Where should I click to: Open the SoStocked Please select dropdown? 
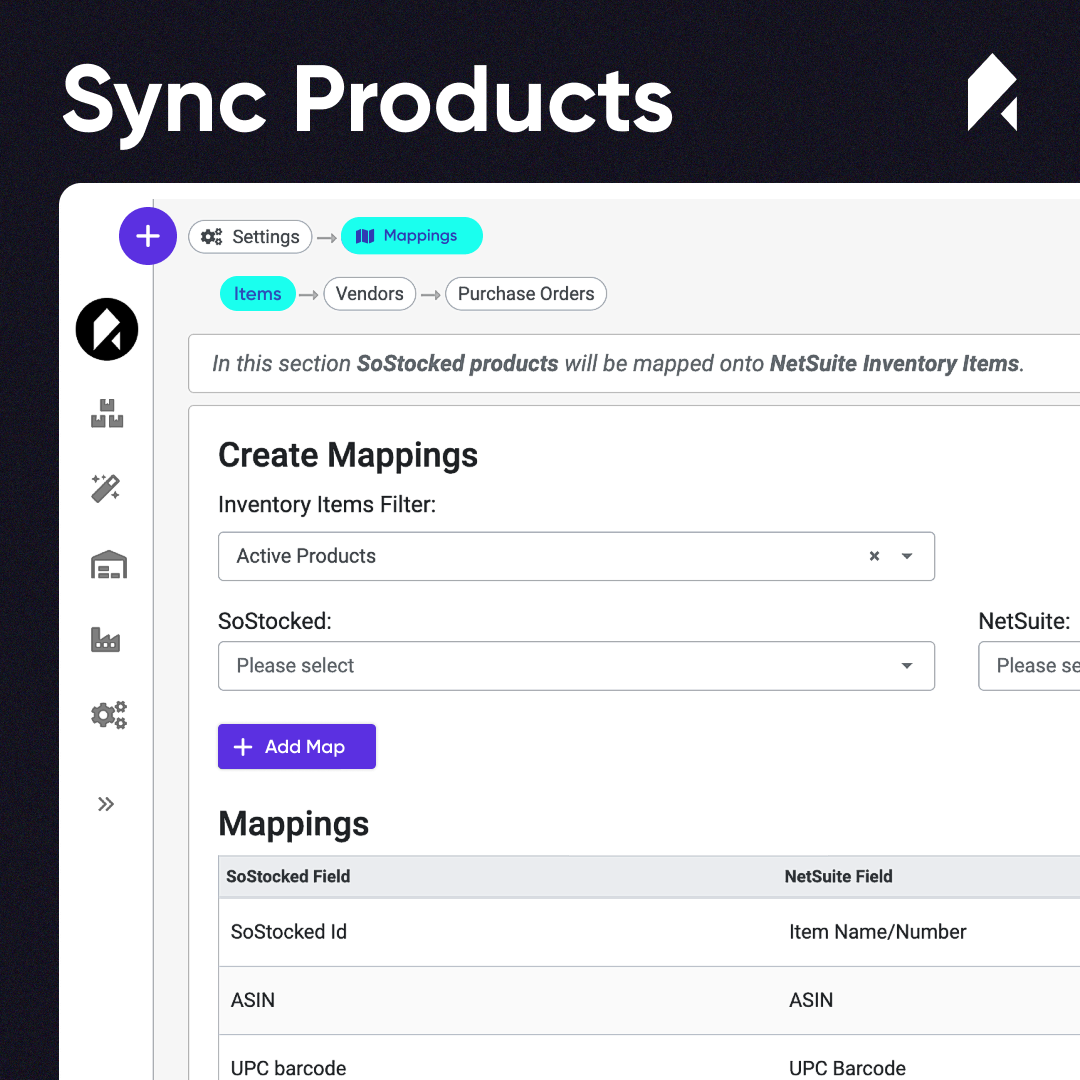[x=577, y=666]
